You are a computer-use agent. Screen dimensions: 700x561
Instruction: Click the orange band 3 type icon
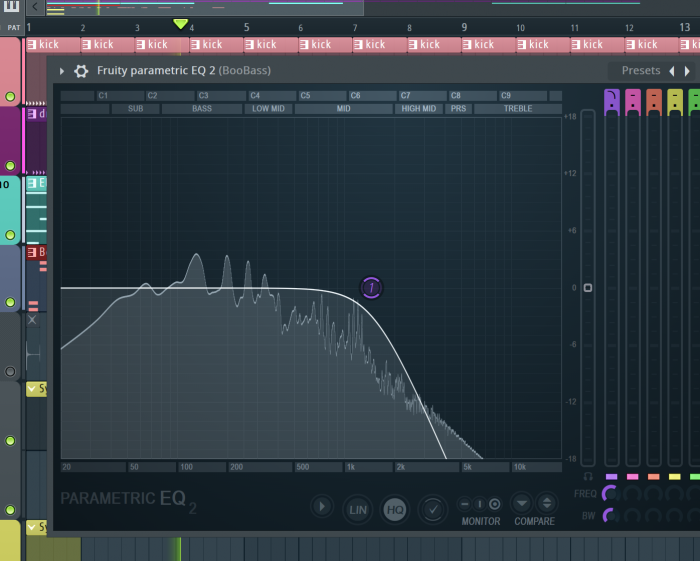tap(654, 98)
